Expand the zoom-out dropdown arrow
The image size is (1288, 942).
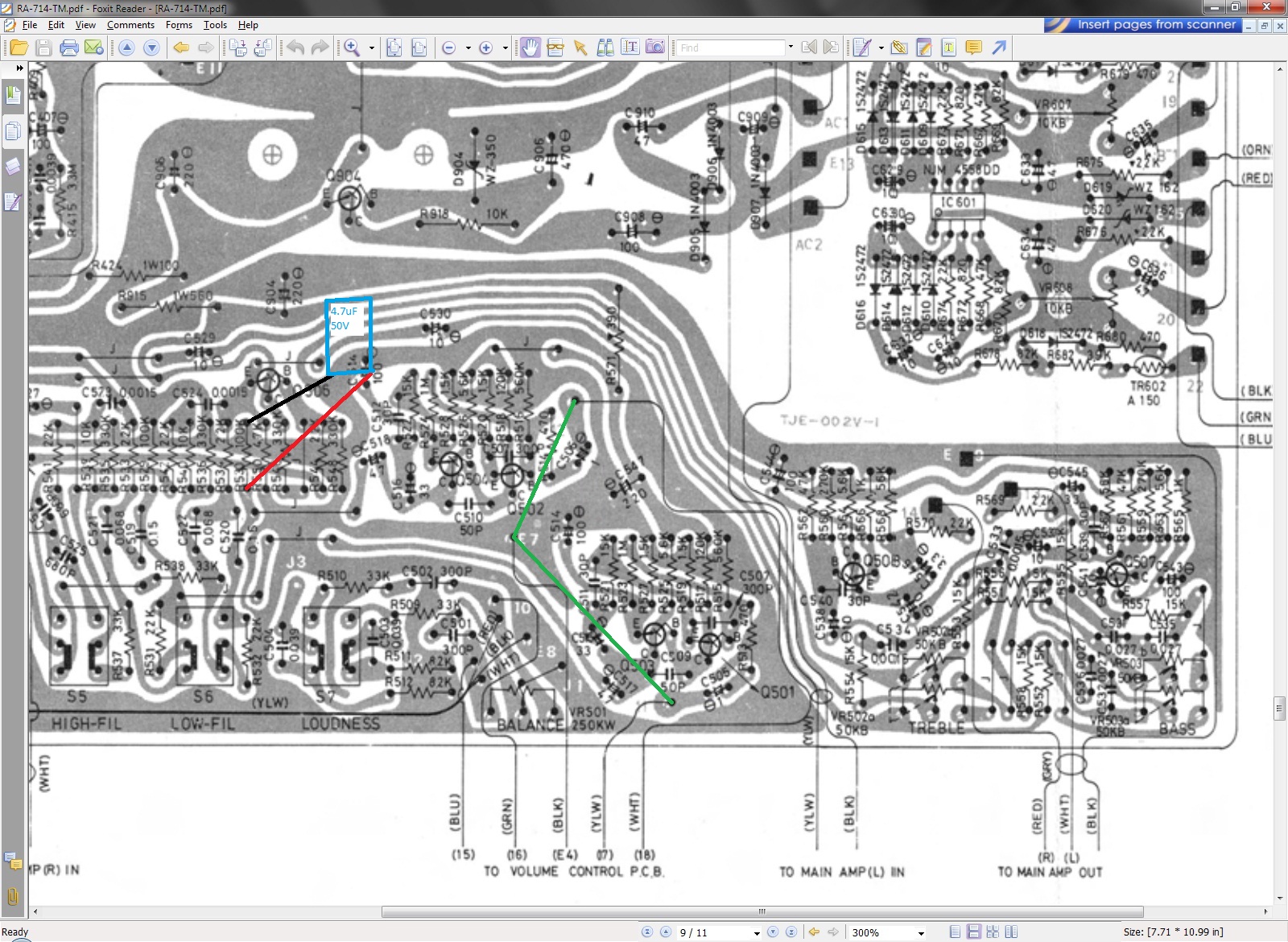pyautogui.click(x=468, y=48)
